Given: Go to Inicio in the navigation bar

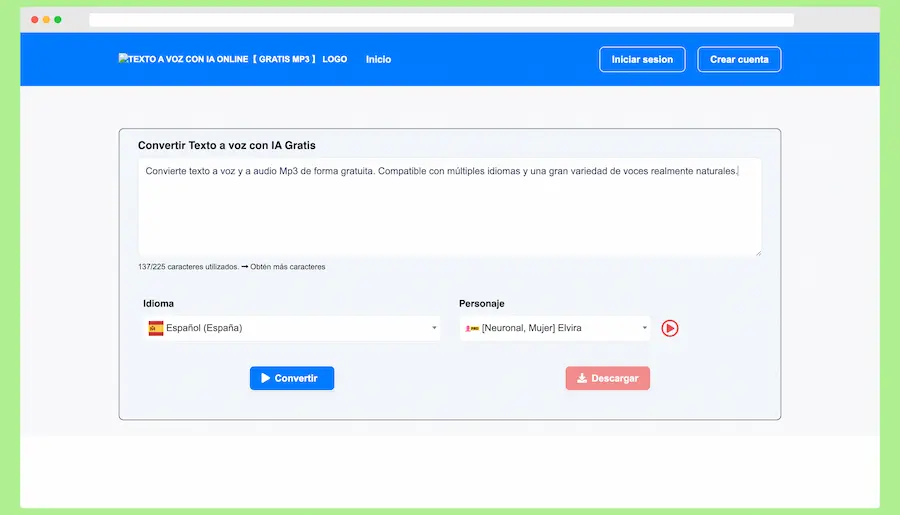Looking at the screenshot, I should 378,60.
